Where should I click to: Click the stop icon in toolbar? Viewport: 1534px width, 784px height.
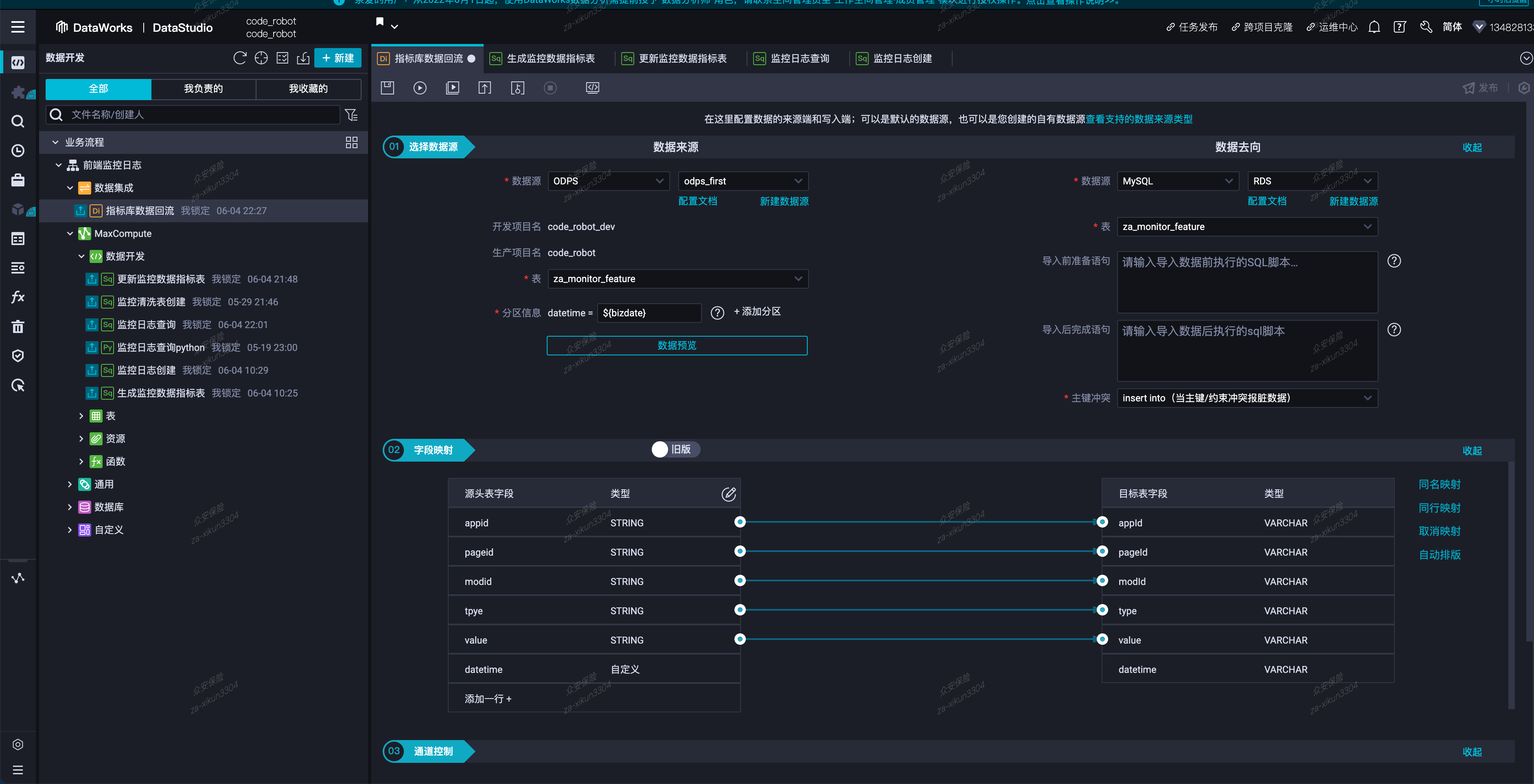coord(550,88)
